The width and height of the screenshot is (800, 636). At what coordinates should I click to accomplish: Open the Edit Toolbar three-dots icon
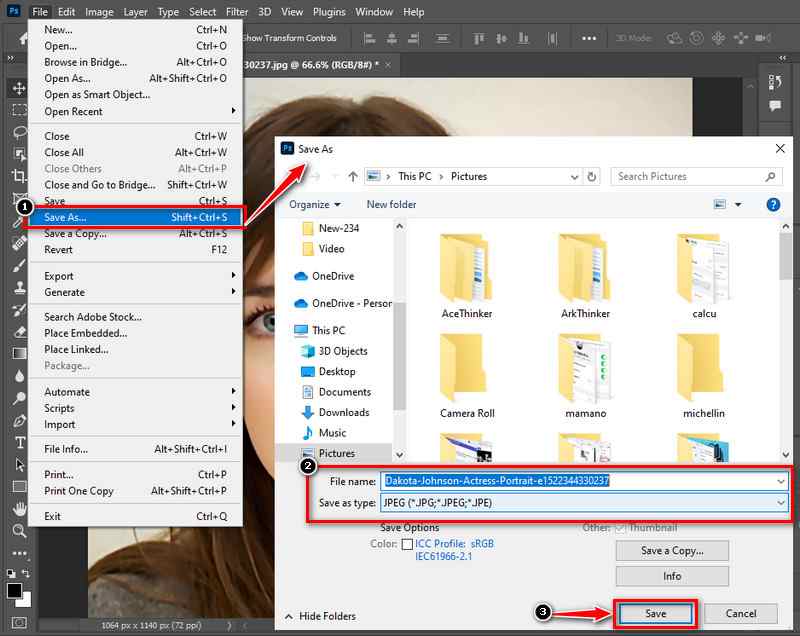click(19, 553)
